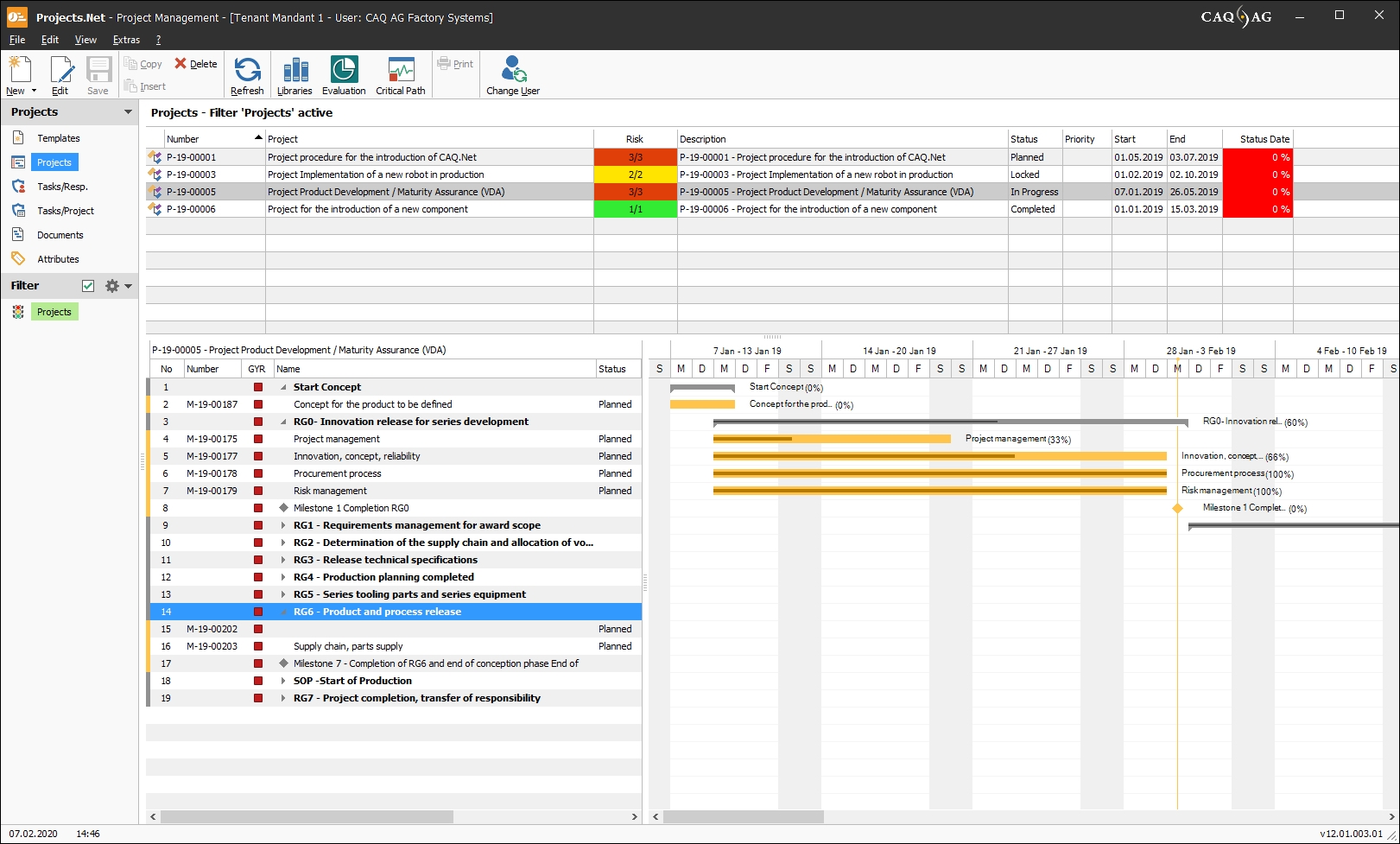Expand RG1 Requirements management group

pos(283,525)
